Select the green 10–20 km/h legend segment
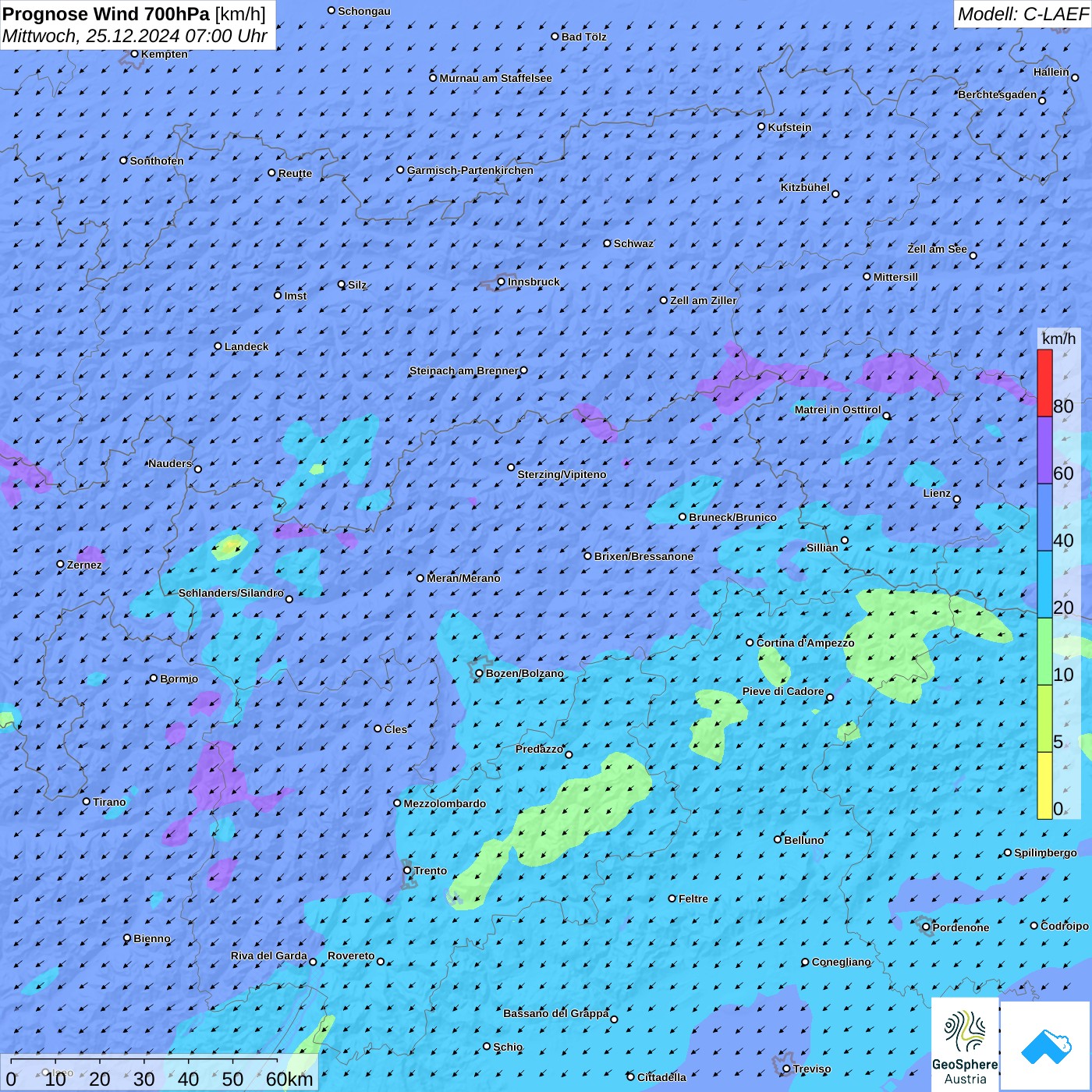The width and height of the screenshot is (1092, 1092). [1044, 652]
